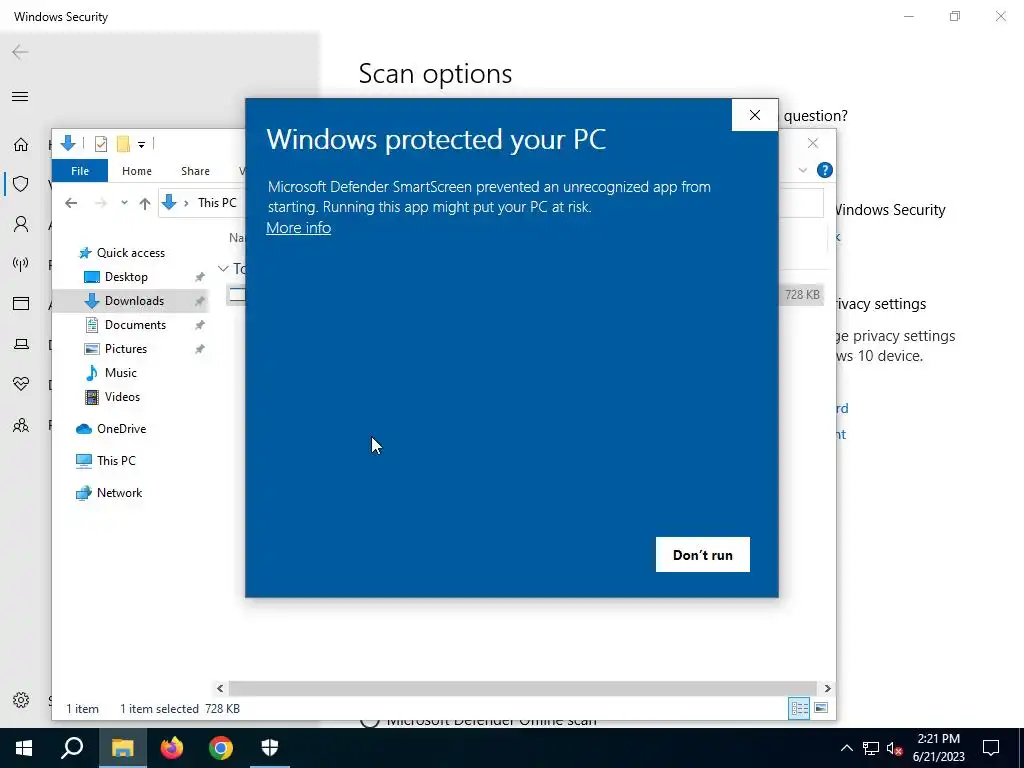
Task: Open Settings gear icon in Windows Security
Action: pos(21,700)
